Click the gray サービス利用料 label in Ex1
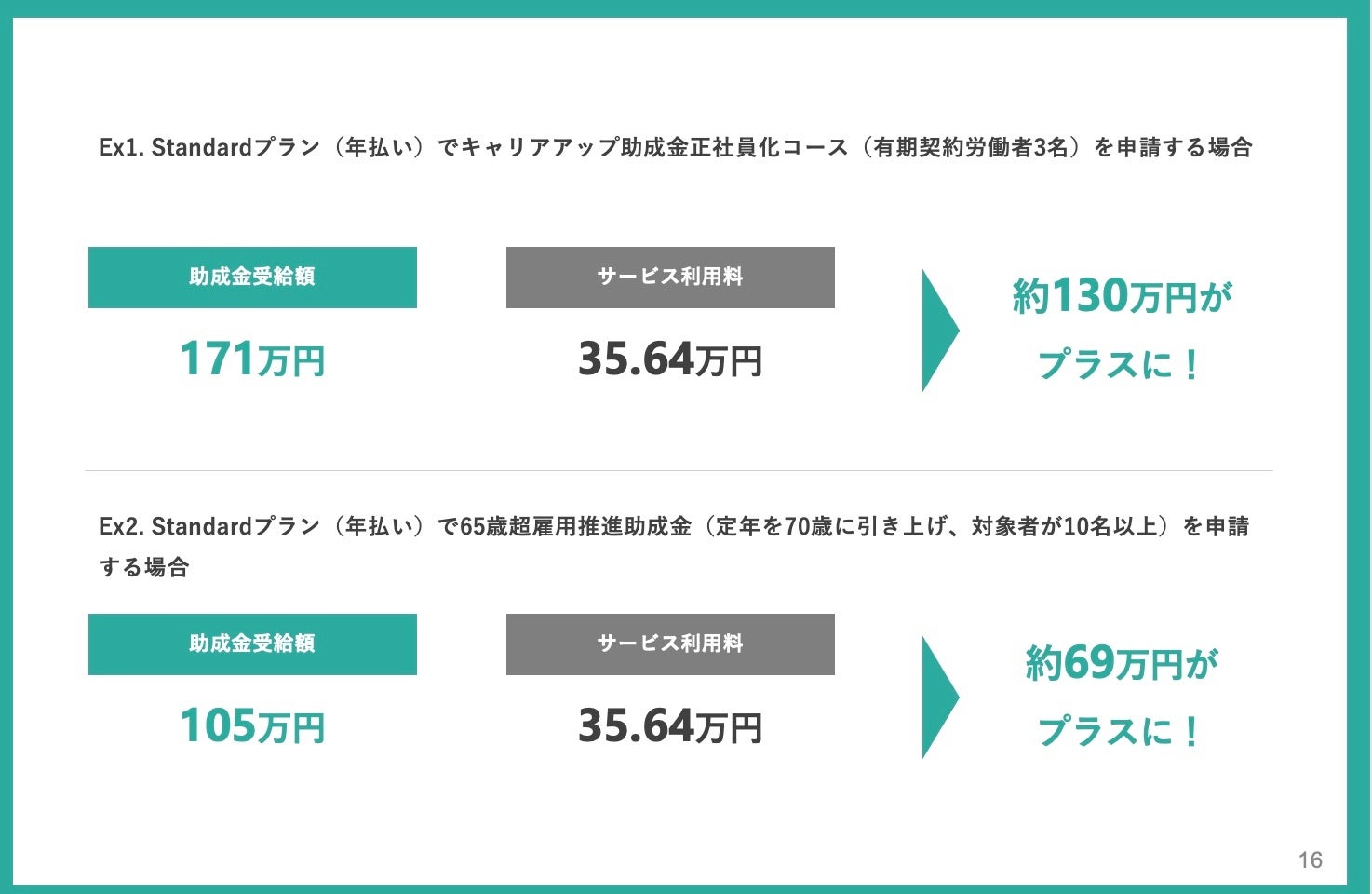The width and height of the screenshot is (1372, 894). 670,278
